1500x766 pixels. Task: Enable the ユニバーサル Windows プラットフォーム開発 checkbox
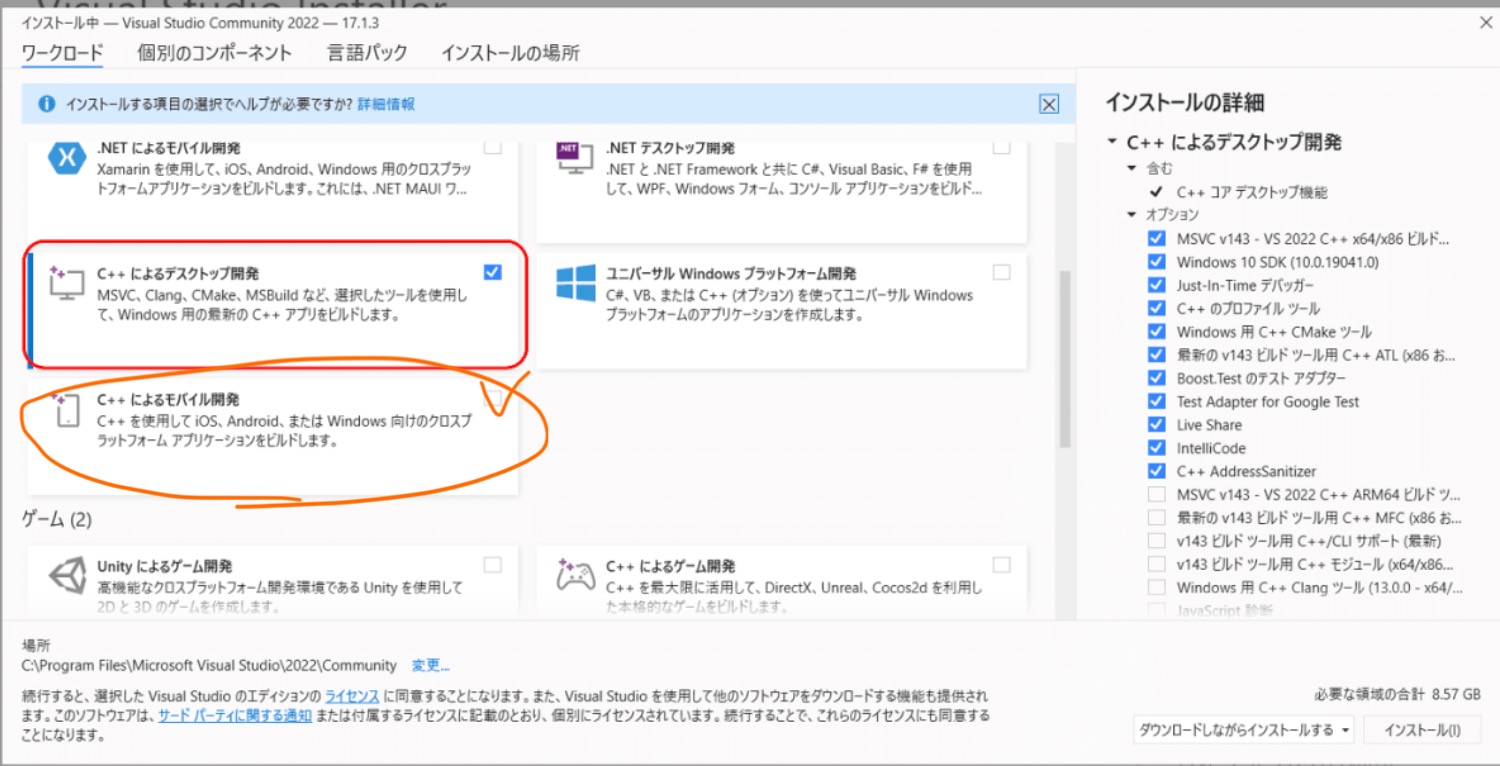pos(1001,272)
